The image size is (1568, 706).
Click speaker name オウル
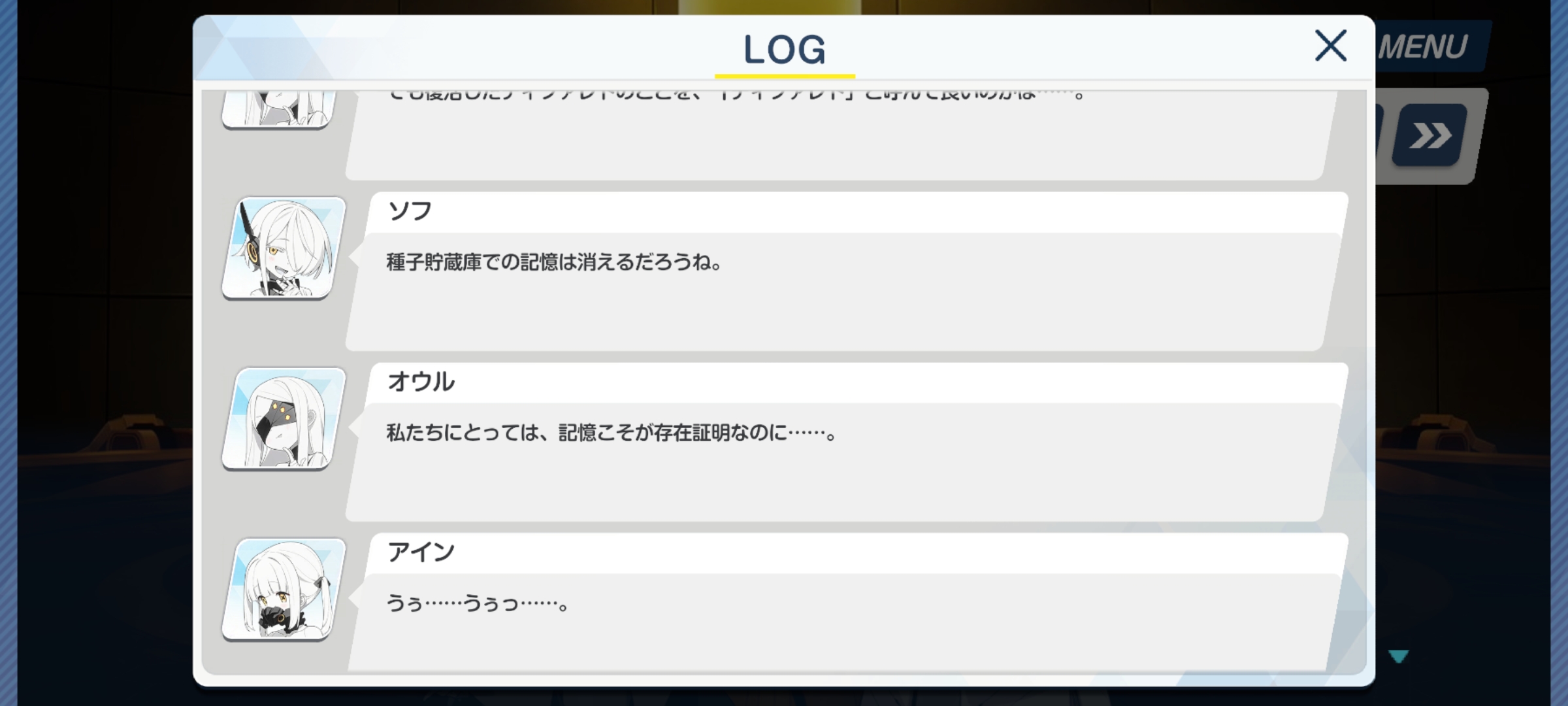421,382
